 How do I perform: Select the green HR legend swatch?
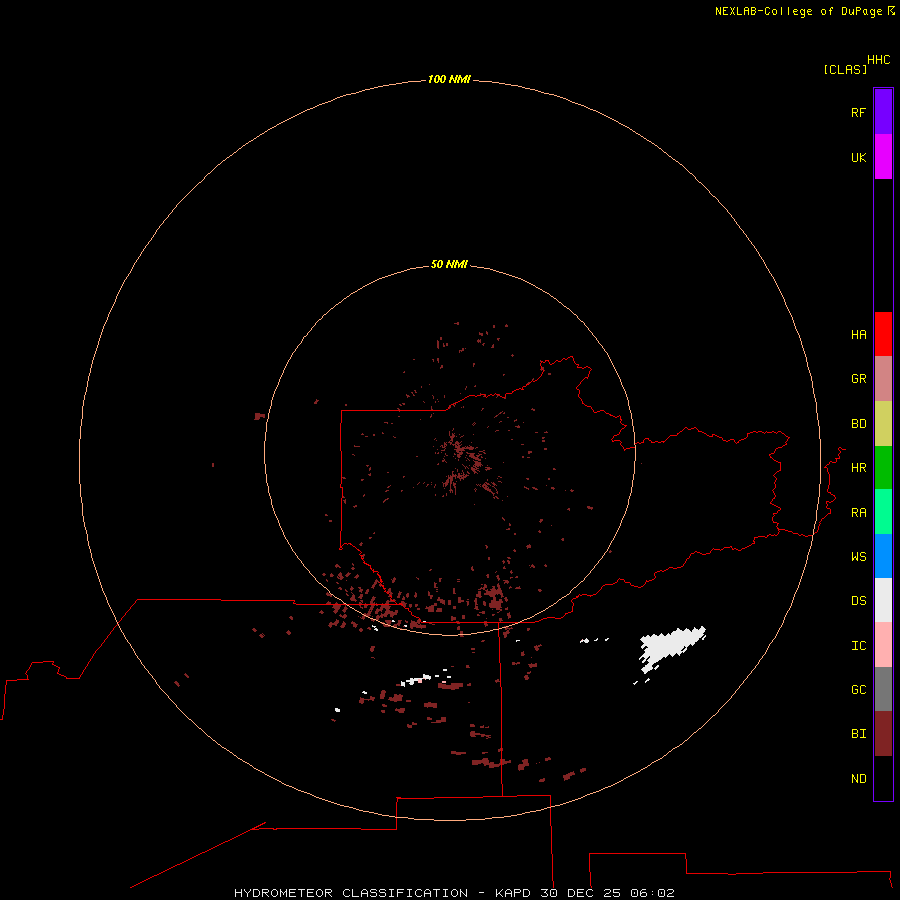[883, 468]
